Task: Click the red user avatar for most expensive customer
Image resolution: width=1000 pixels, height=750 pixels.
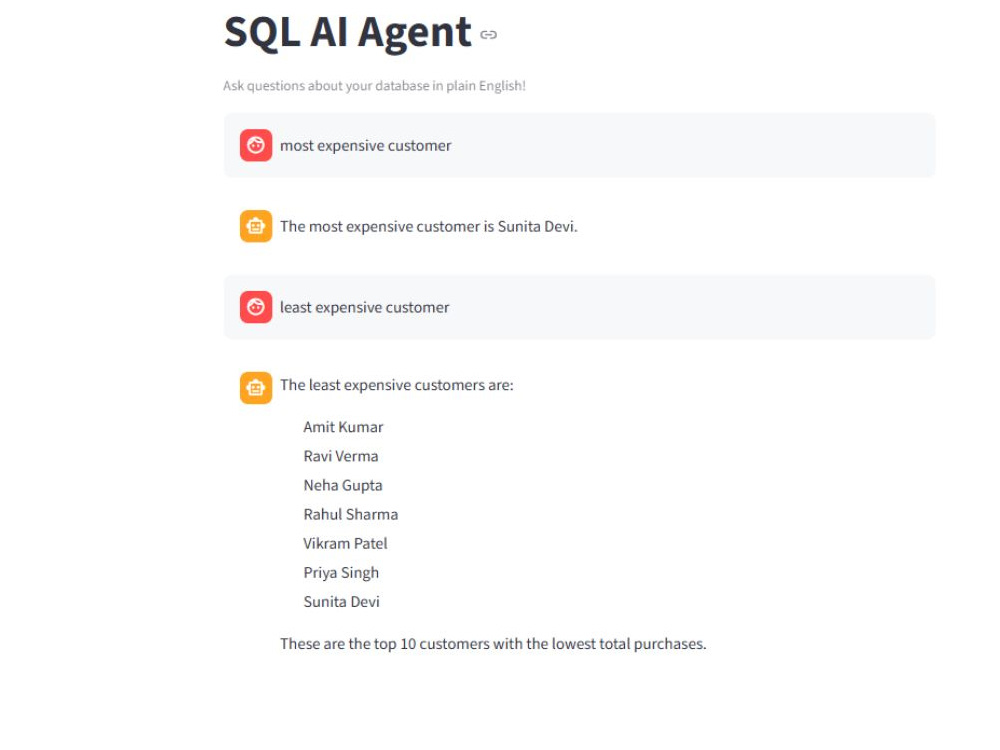Action: coord(256,145)
